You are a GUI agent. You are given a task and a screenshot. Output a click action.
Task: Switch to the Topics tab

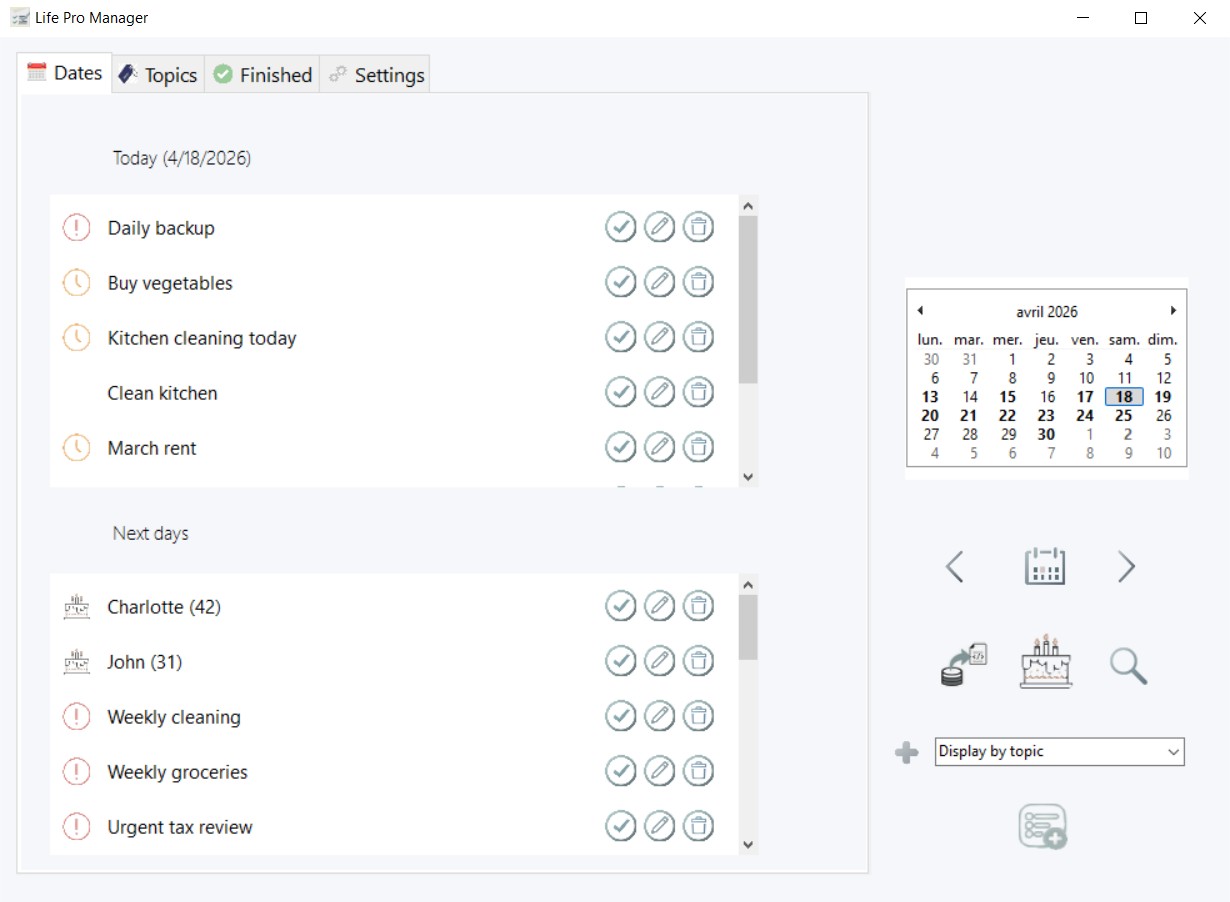click(157, 73)
